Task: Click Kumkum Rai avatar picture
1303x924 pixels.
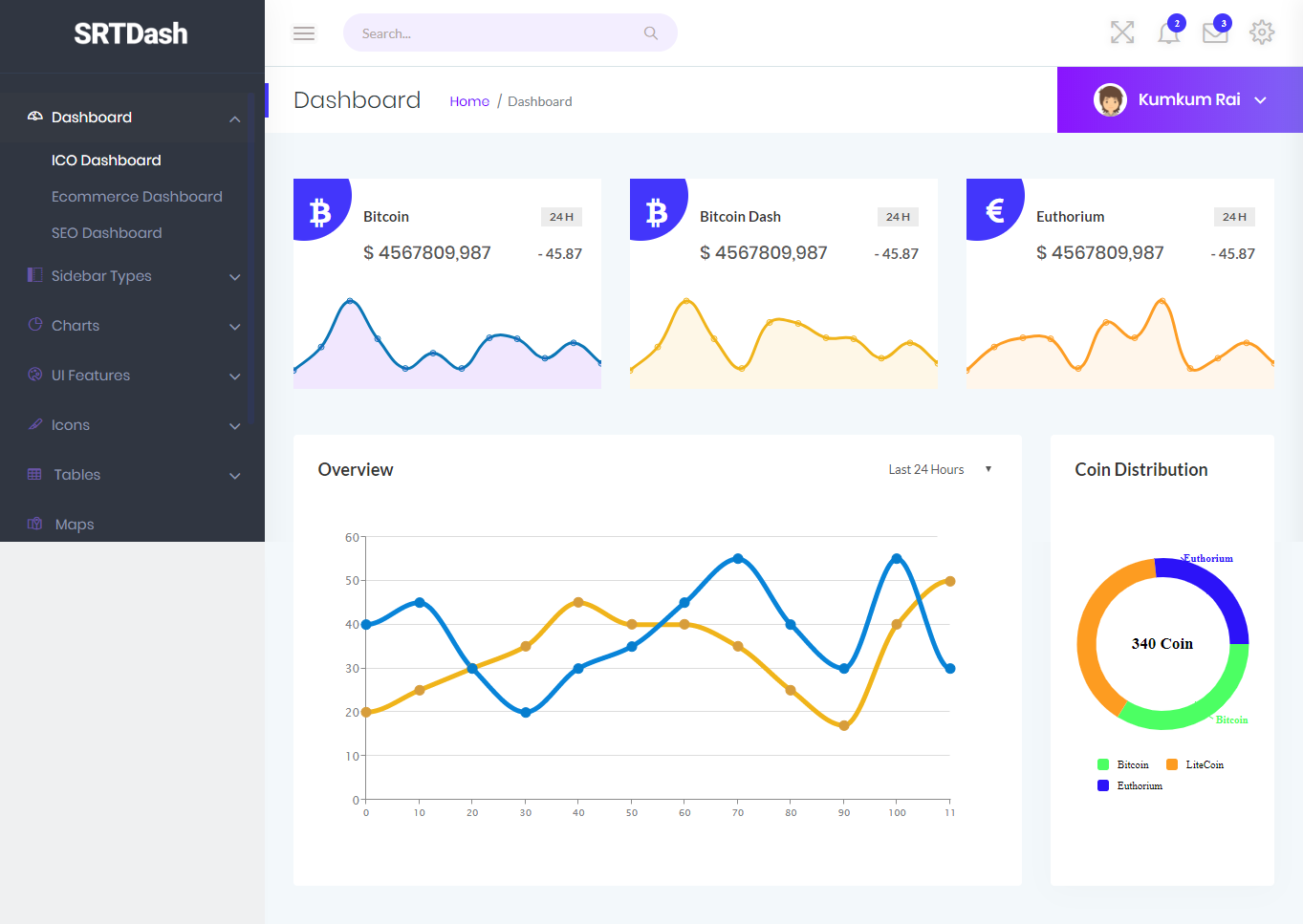Action: [1110, 99]
